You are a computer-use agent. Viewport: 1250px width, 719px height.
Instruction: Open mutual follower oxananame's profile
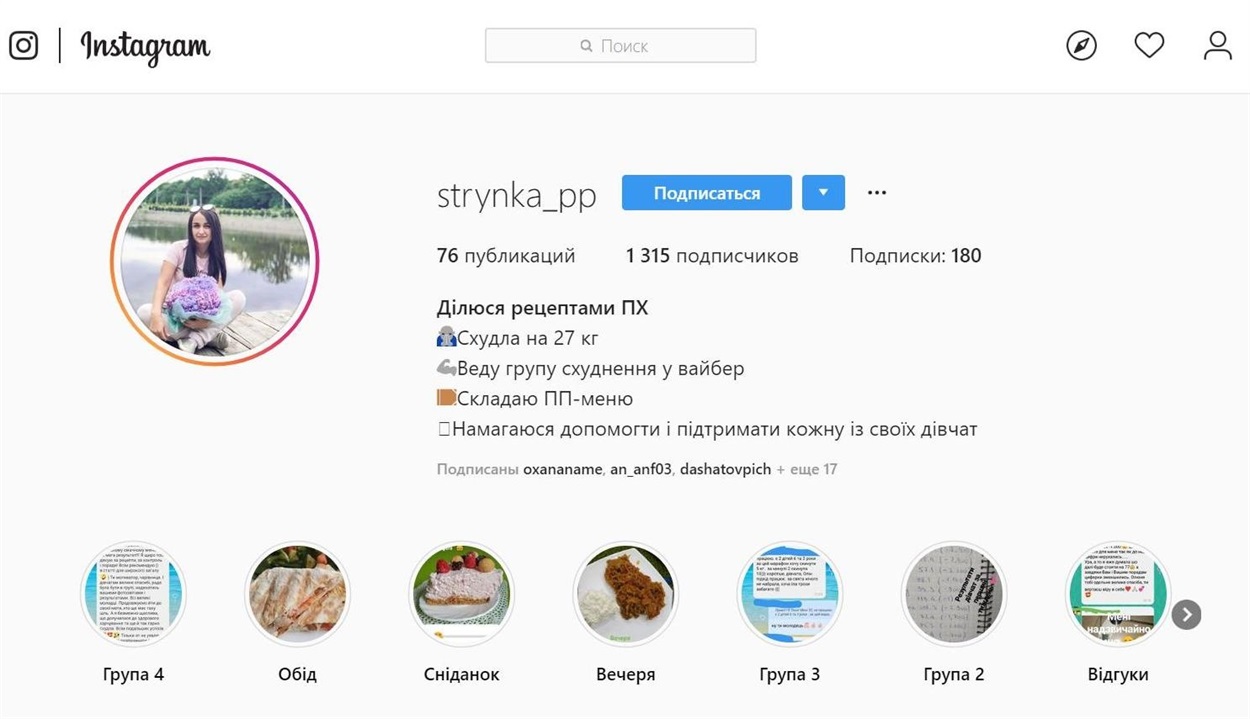563,469
